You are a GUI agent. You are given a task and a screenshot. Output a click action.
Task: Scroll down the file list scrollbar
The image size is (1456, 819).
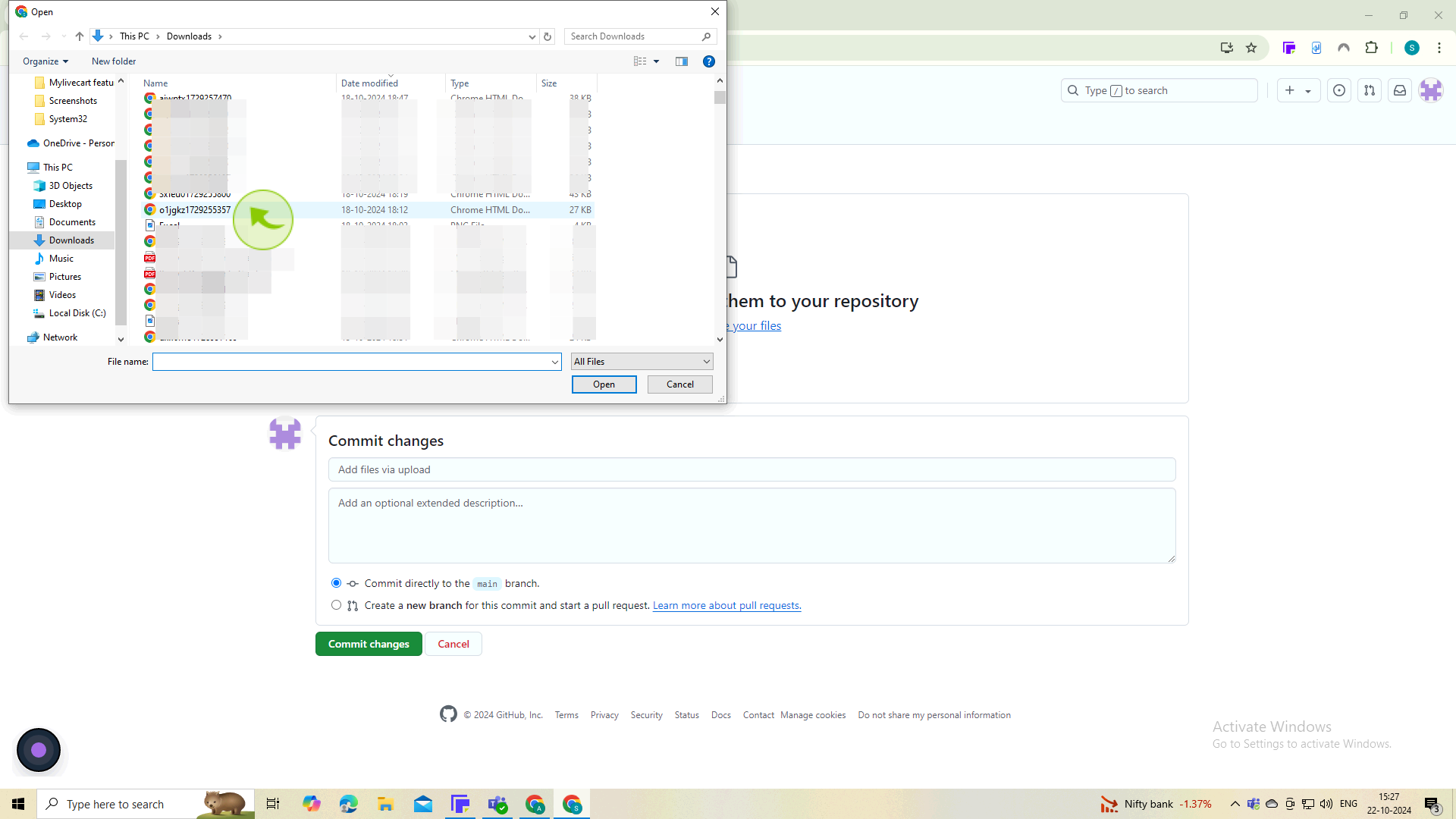click(720, 339)
